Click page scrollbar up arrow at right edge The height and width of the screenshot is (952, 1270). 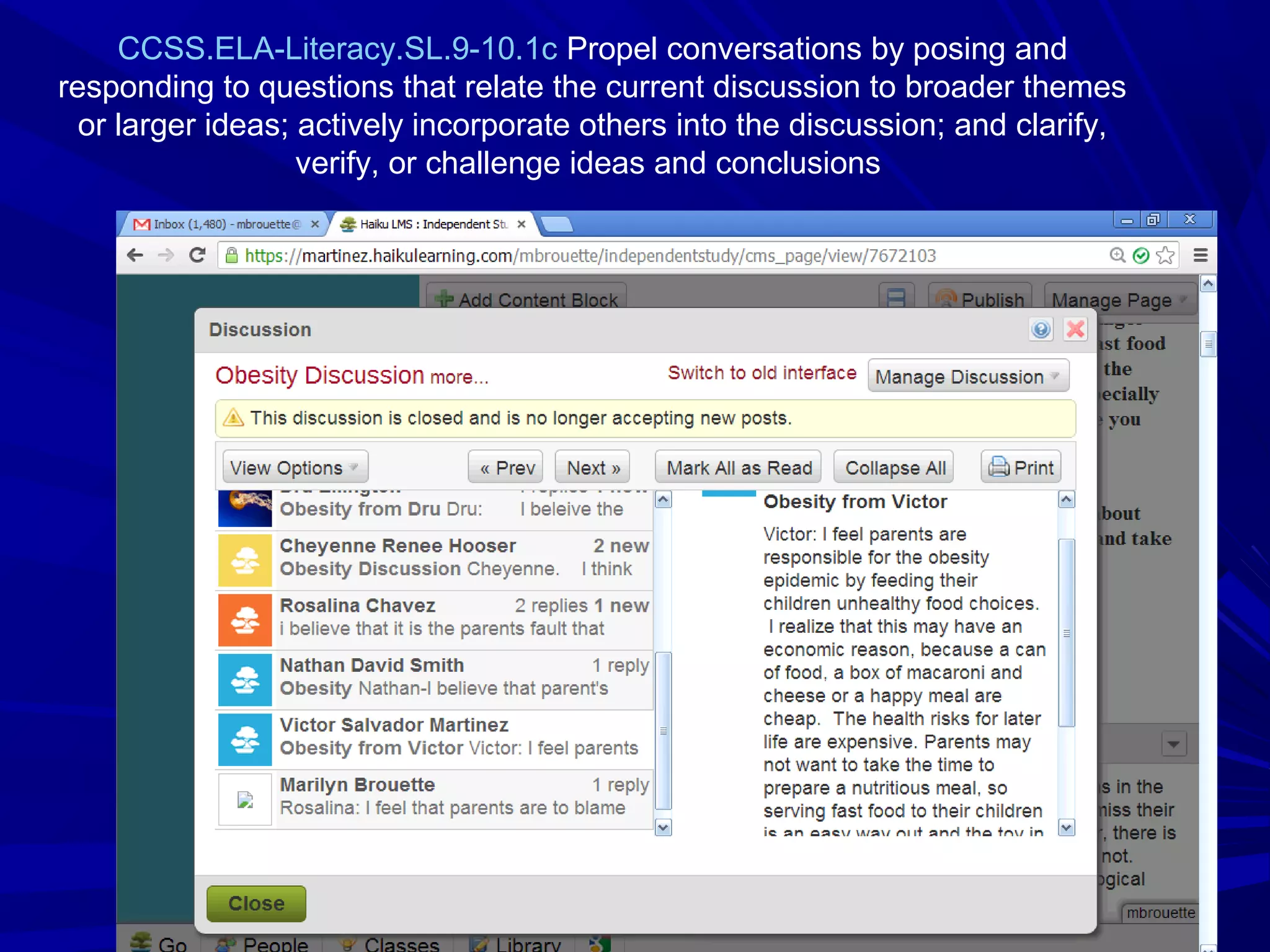pos(1208,284)
